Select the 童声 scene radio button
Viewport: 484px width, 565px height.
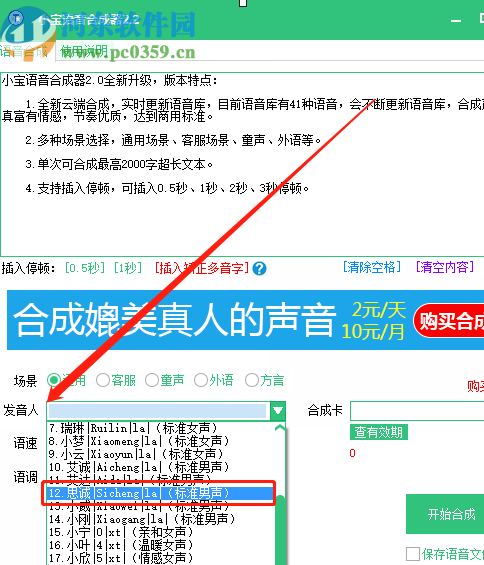click(x=152, y=380)
